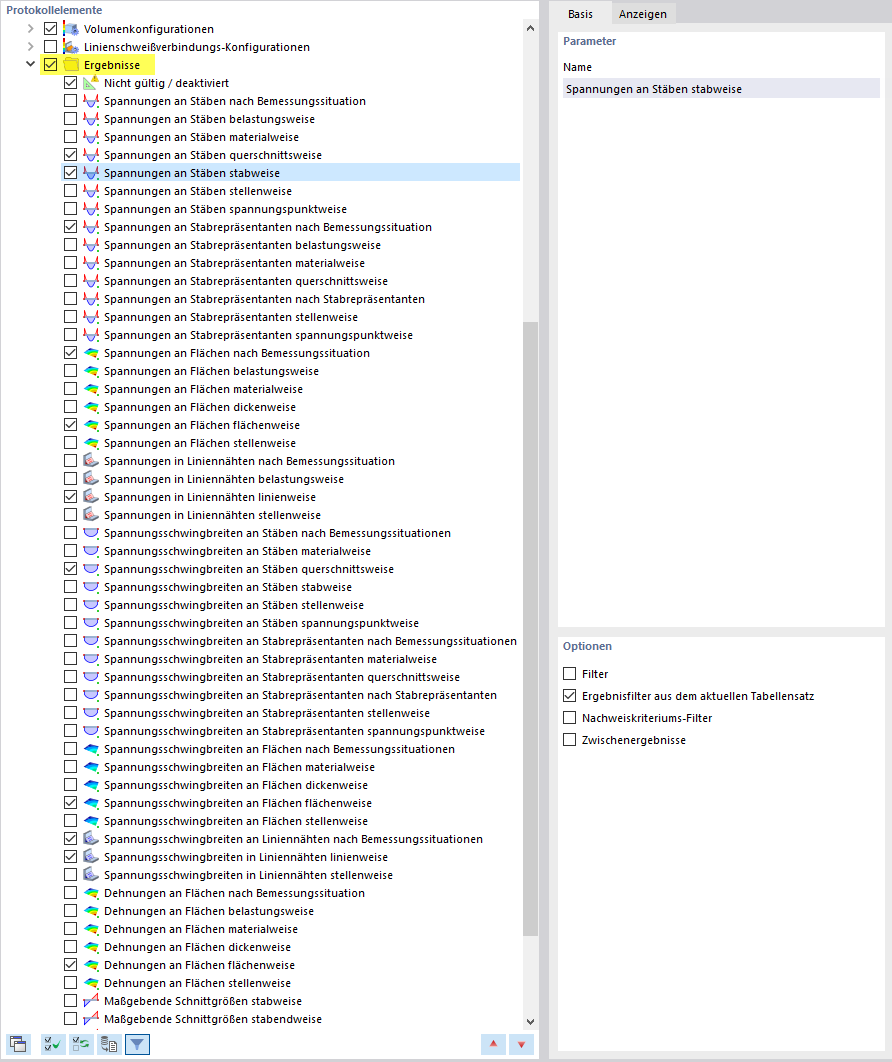The width and height of the screenshot is (892, 1062).
Task: Select 'Spannungen an Stabrepräsentanten spannungspunktweise' row
Action: click(x=258, y=335)
